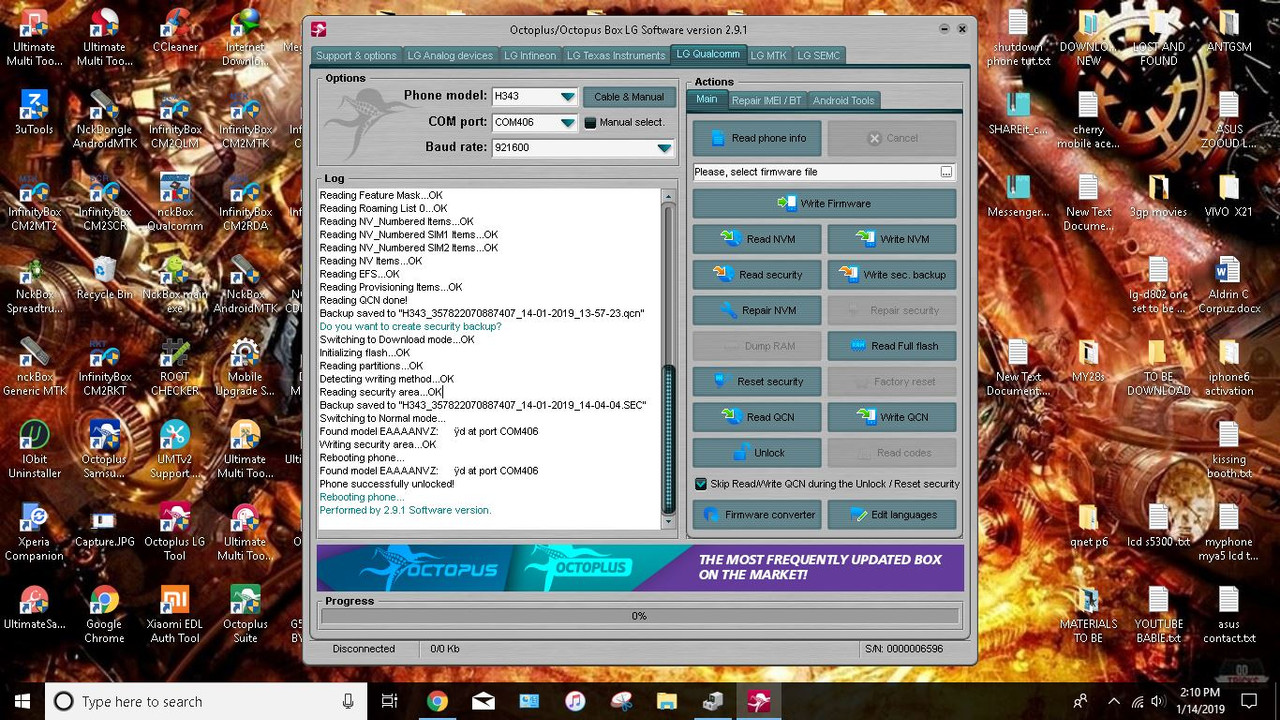Select IObit Uninstaller desktop icon
Viewport: 1280px width, 720px height.
(34, 450)
